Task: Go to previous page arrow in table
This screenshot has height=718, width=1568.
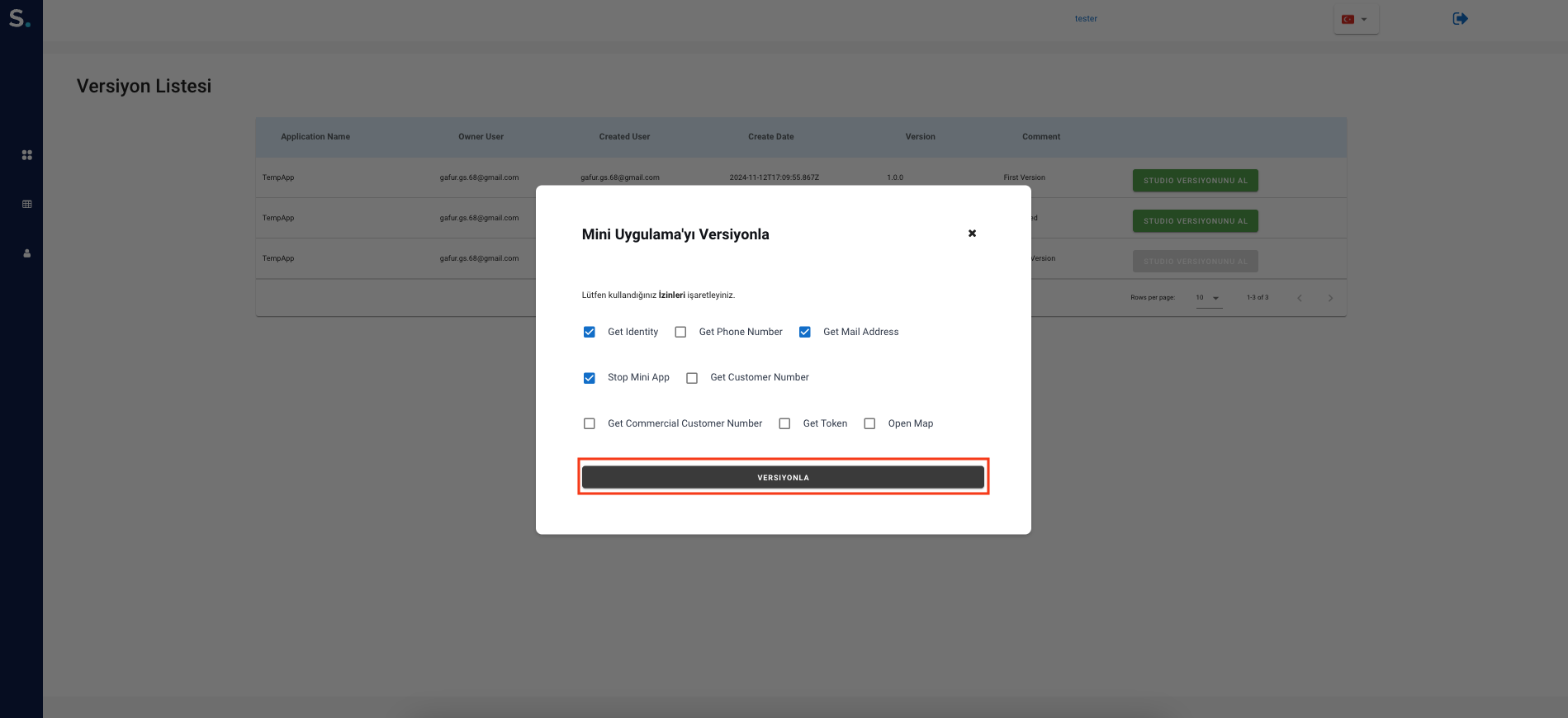Action: [1299, 298]
